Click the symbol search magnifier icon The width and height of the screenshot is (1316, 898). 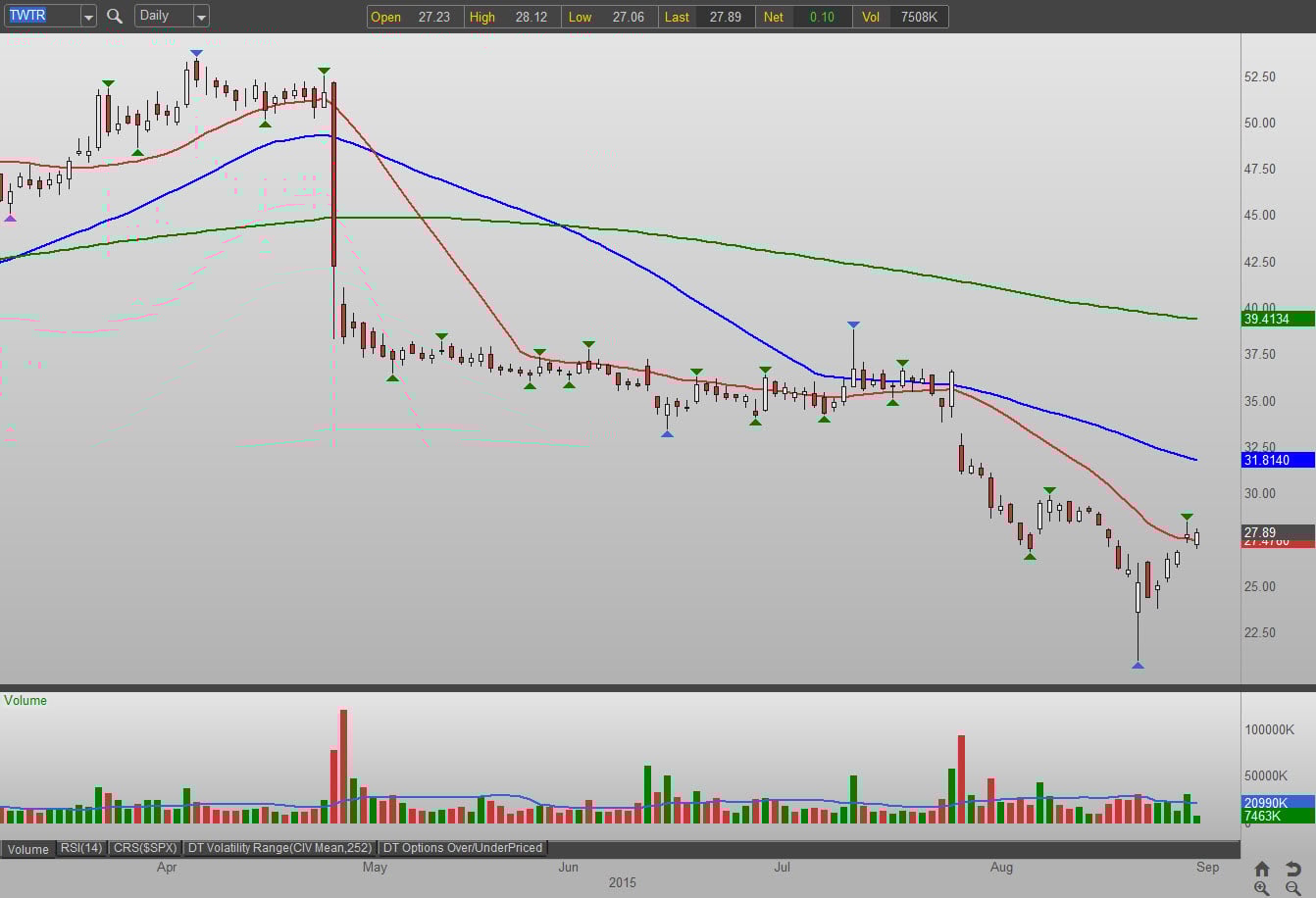[x=115, y=16]
